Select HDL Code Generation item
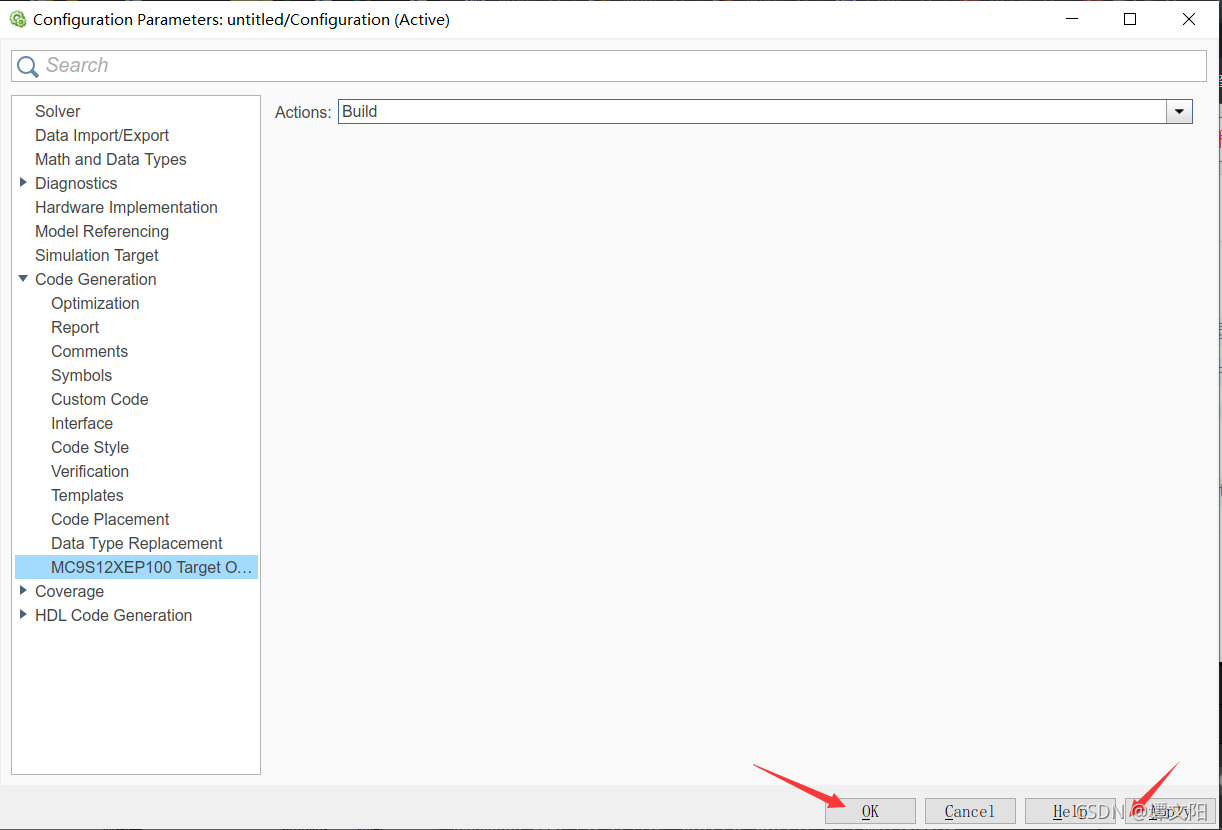 coord(113,615)
